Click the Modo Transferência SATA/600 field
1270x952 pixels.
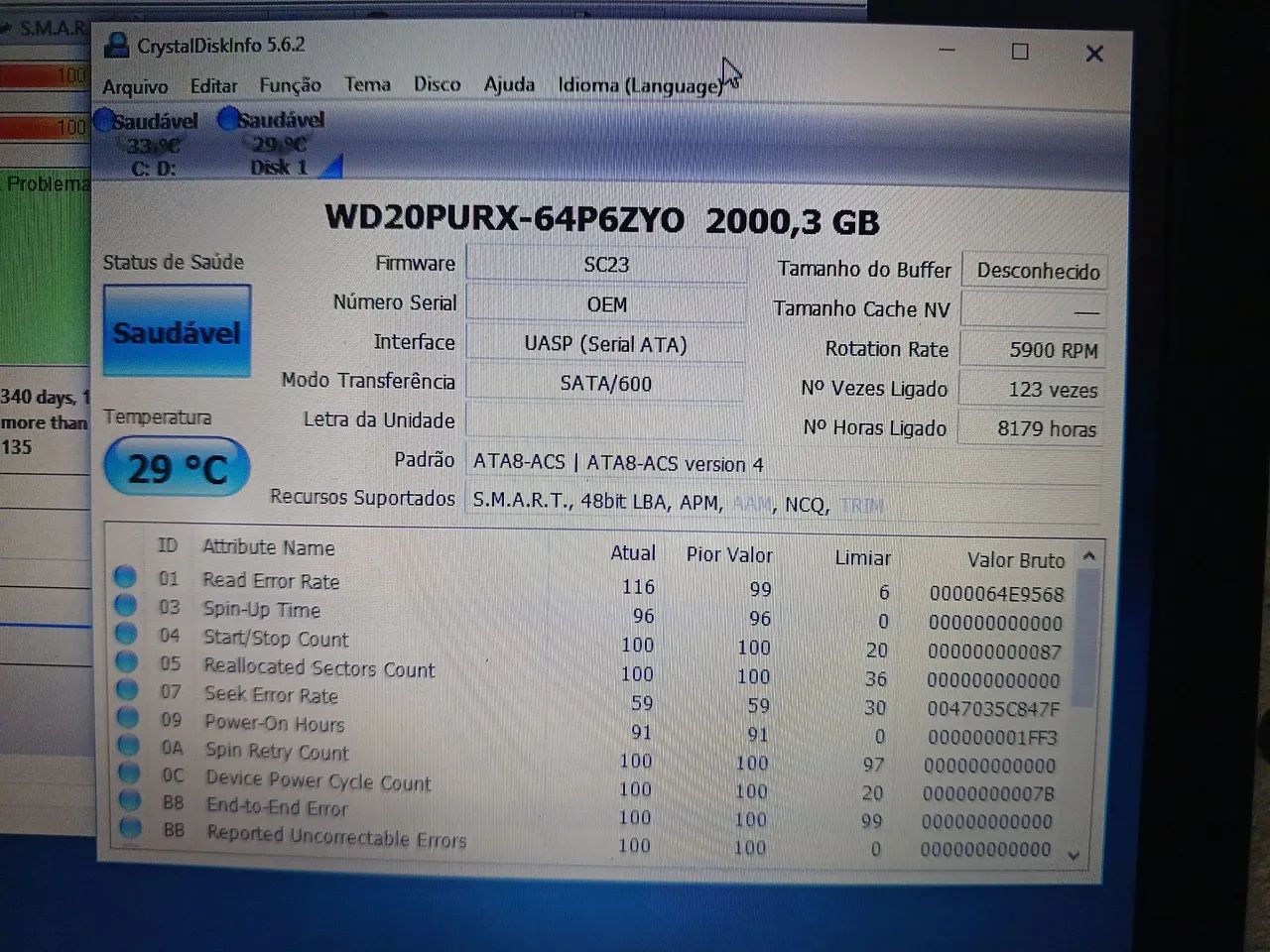tap(605, 383)
